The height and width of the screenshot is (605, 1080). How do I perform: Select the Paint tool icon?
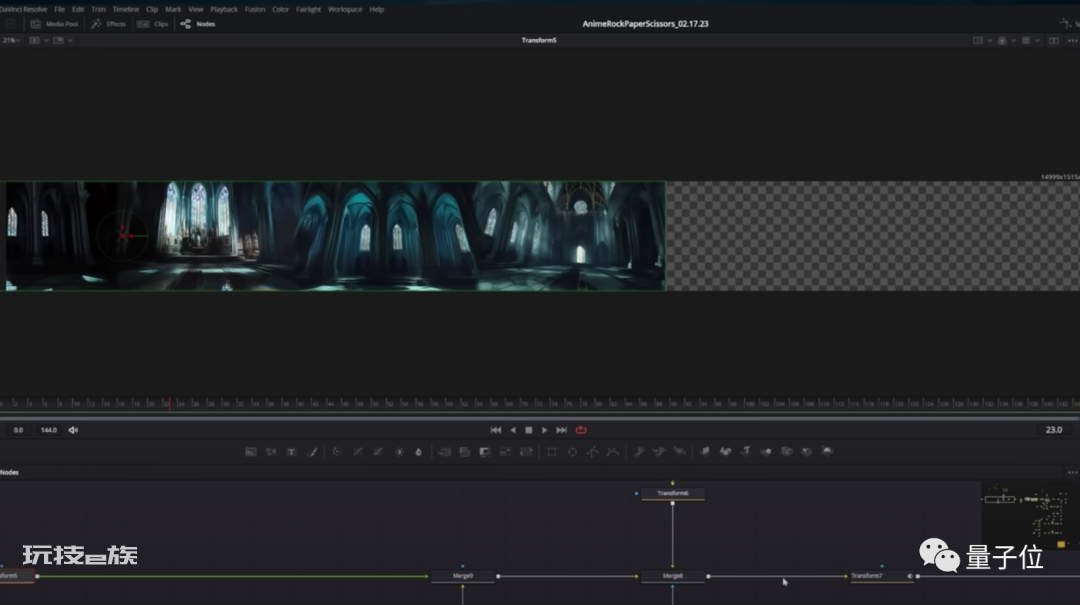pos(312,451)
